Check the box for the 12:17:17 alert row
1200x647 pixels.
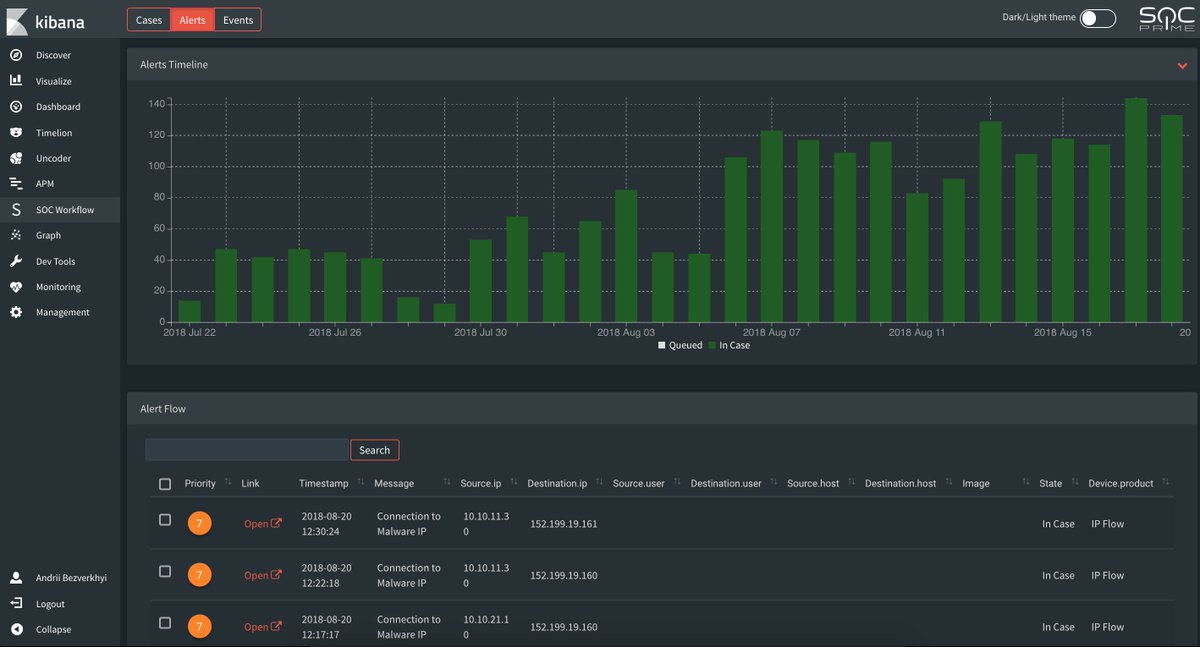tap(165, 623)
